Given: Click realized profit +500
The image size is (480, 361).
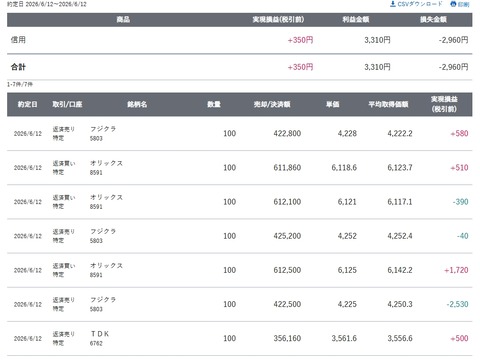Looking at the screenshot, I should point(459,338).
